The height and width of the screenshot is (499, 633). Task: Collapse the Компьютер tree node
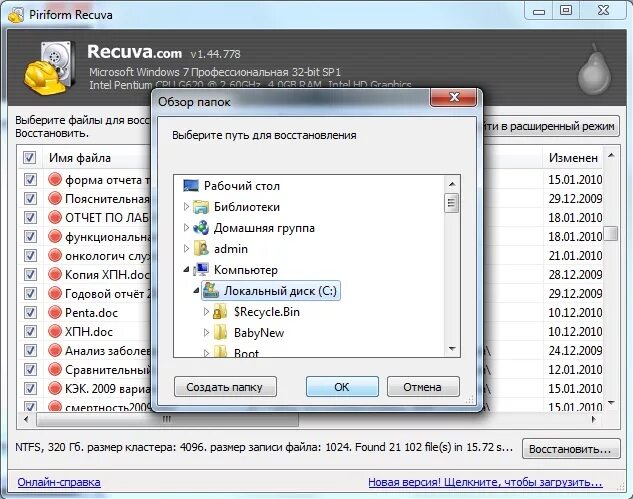(x=186, y=270)
